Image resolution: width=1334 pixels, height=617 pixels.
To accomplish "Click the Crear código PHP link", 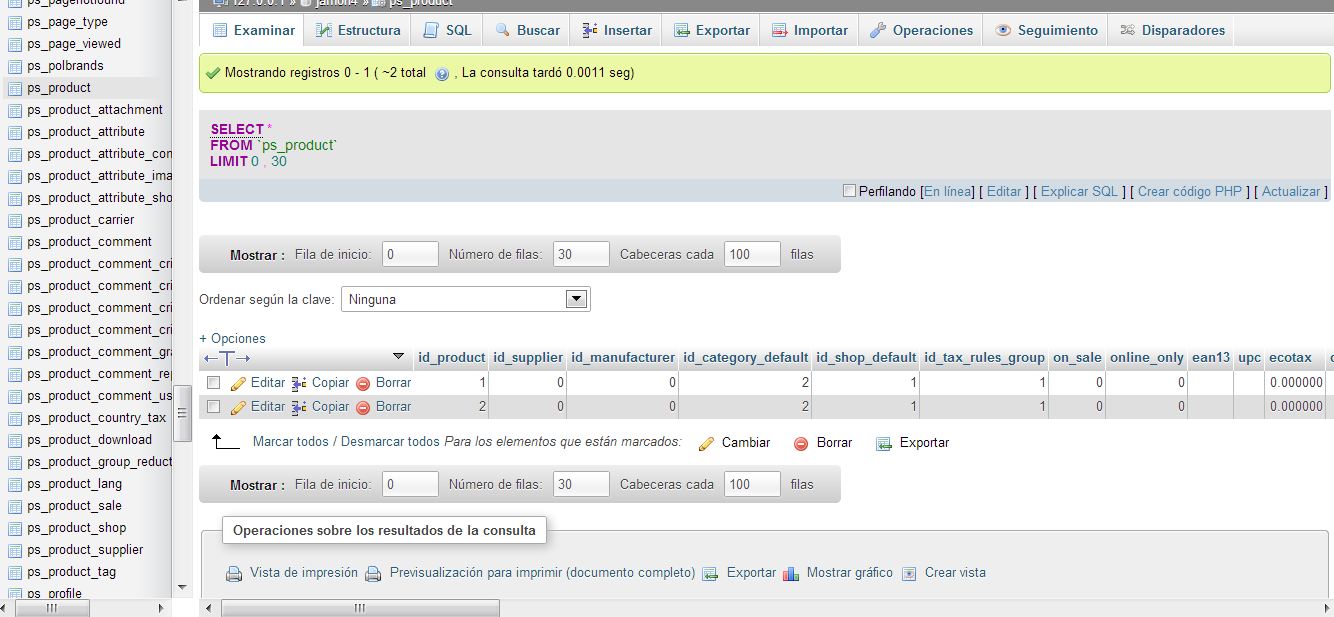I will (x=1189, y=191).
